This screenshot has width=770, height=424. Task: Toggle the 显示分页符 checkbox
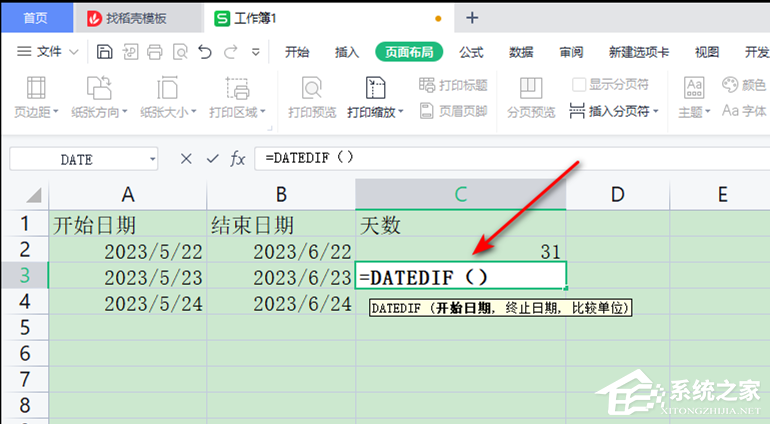[578, 85]
